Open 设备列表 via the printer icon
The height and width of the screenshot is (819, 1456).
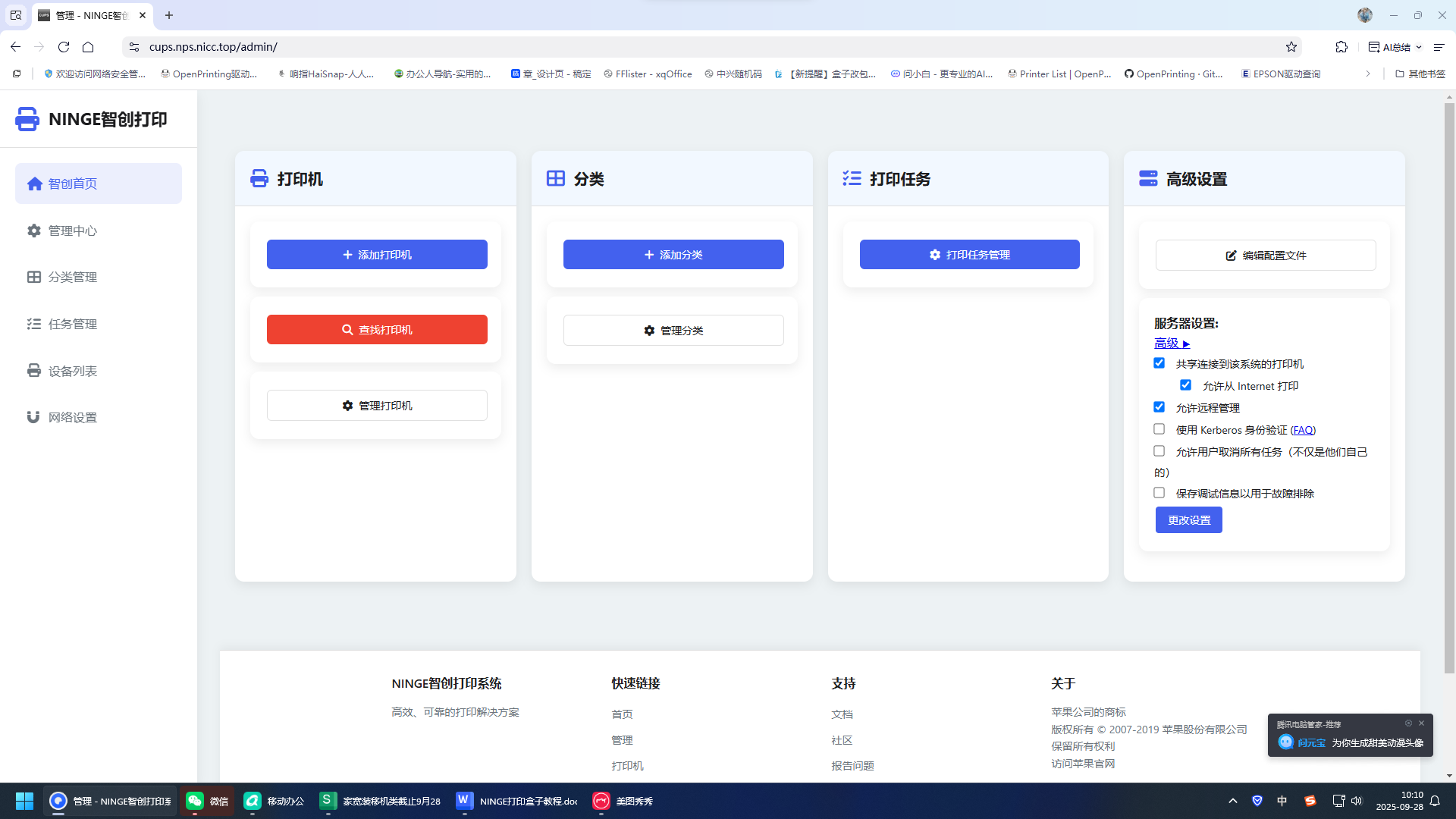click(x=33, y=370)
